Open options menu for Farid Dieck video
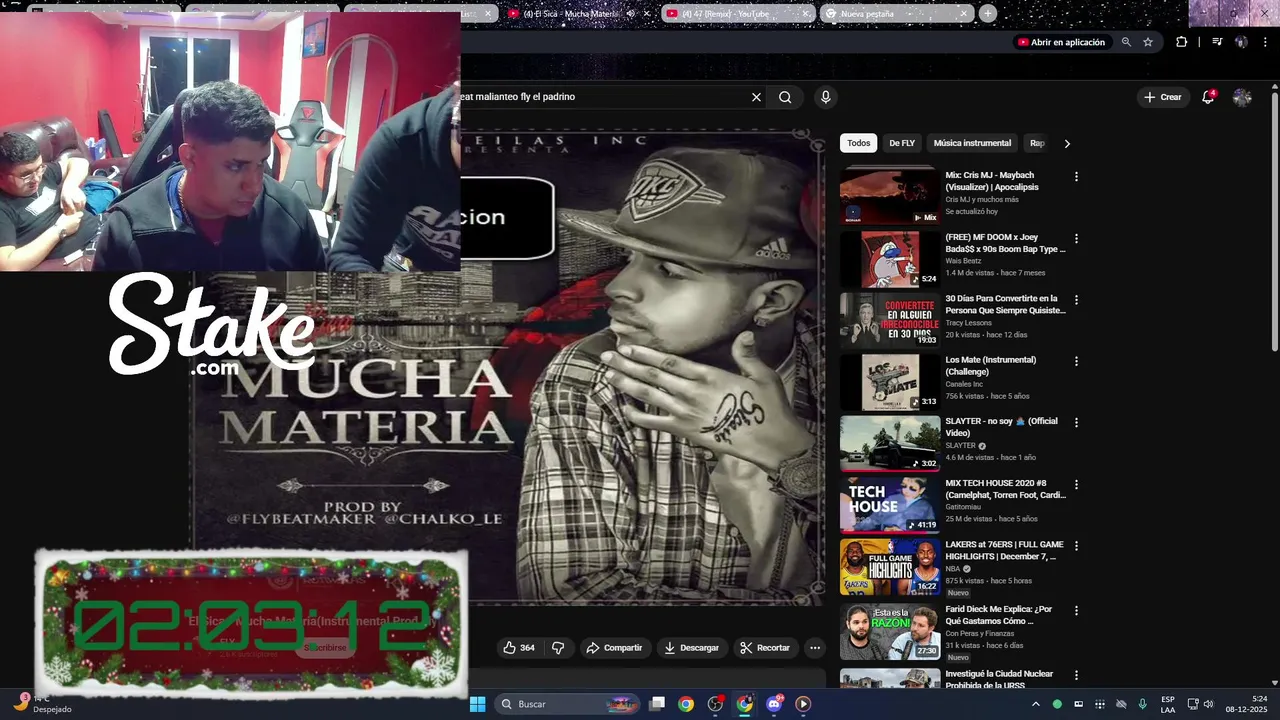The image size is (1280, 720). [1076, 610]
